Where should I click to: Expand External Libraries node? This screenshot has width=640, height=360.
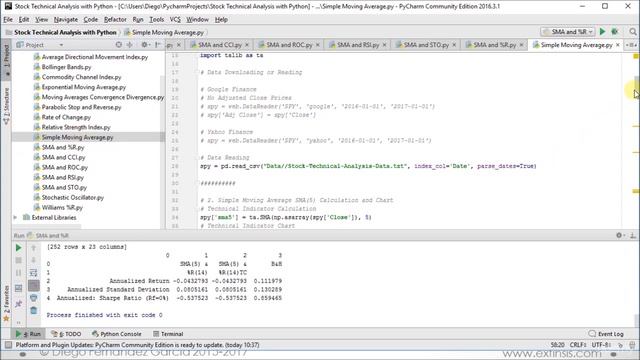click(16, 218)
